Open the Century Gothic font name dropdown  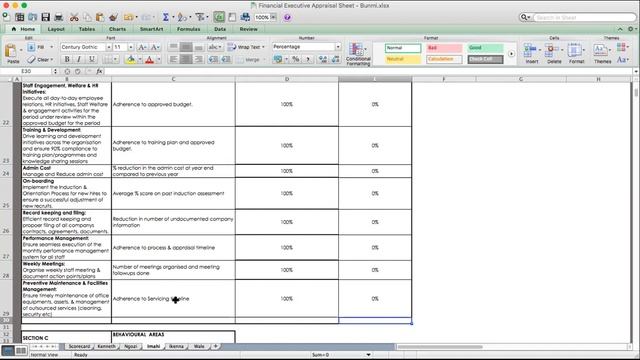pyautogui.click(x=109, y=47)
